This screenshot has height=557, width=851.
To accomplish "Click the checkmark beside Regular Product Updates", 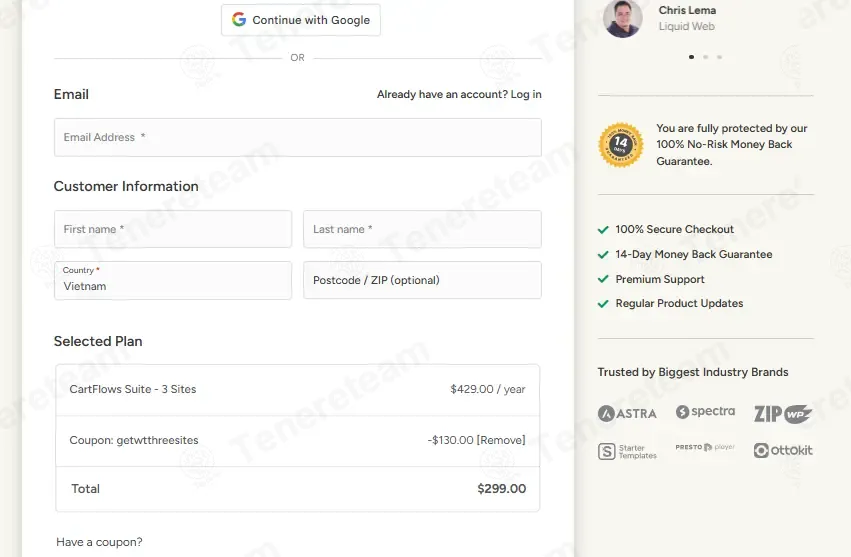I will [603, 303].
